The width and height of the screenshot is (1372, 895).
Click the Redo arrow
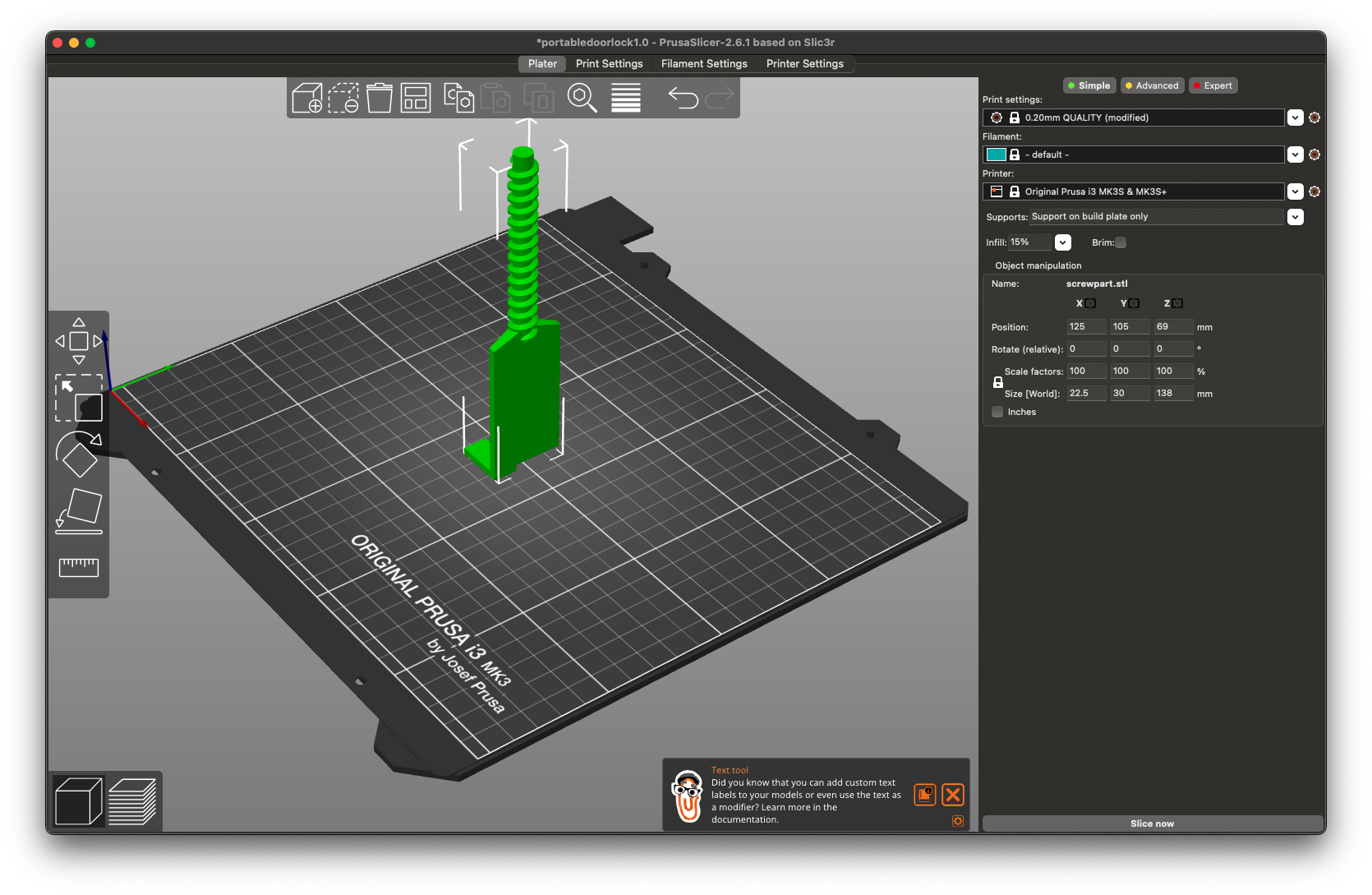click(720, 98)
